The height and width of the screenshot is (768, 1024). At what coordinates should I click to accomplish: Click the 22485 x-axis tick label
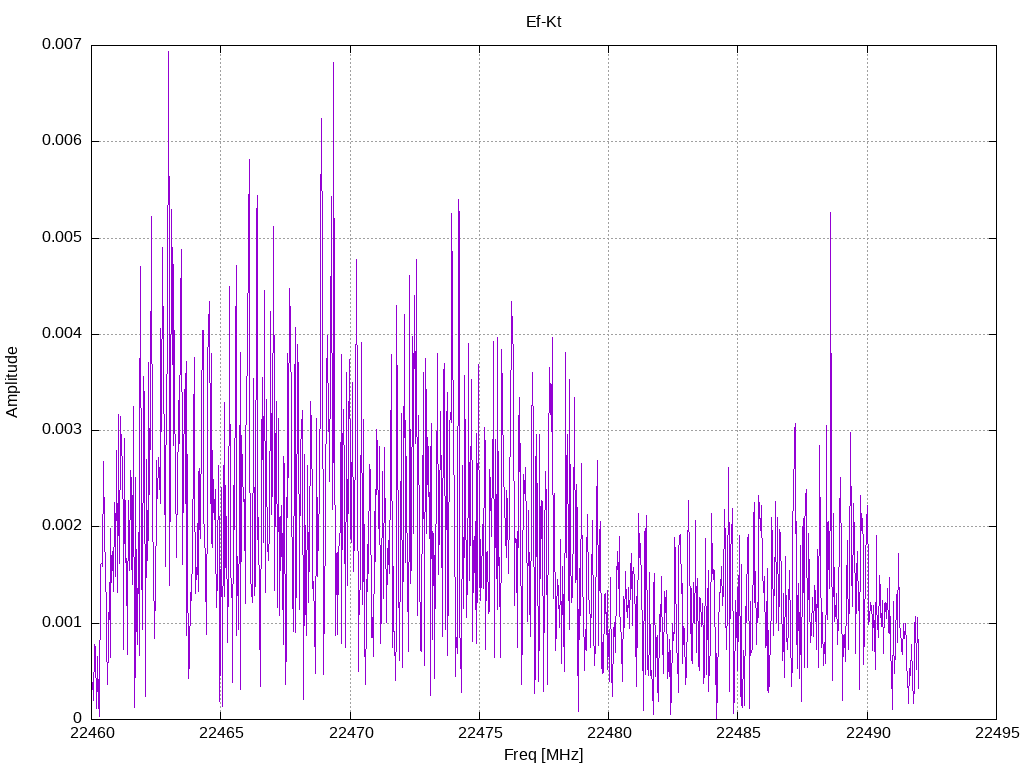click(x=739, y=733)
